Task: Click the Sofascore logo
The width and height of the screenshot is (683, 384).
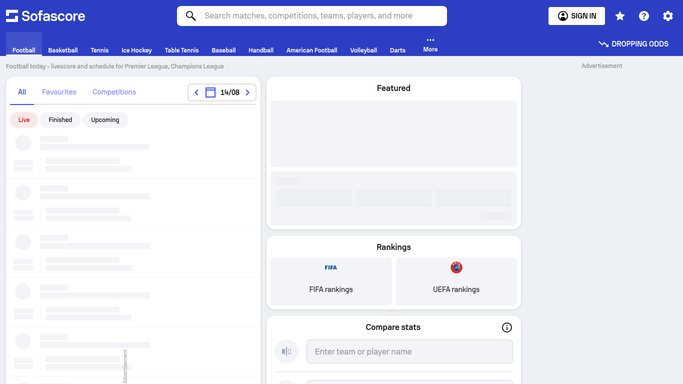Action: pos(45,16)
